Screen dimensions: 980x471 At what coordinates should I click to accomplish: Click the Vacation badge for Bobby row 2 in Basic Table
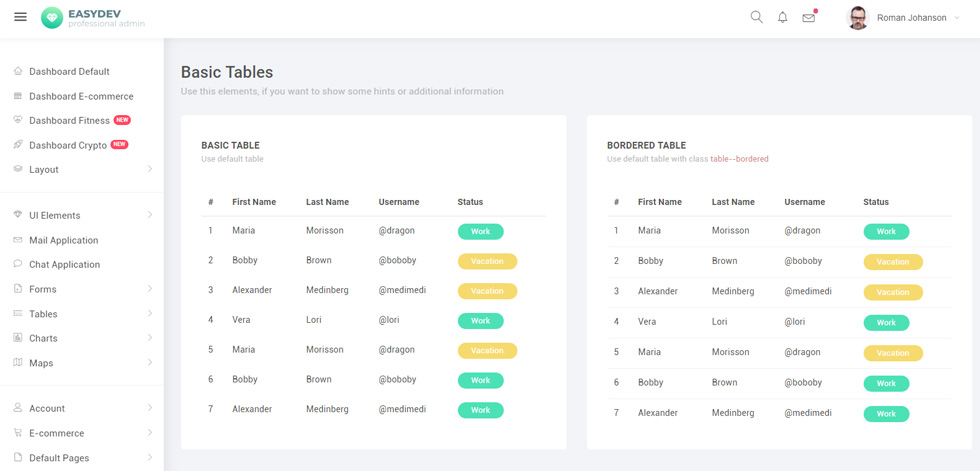point(488,261)
